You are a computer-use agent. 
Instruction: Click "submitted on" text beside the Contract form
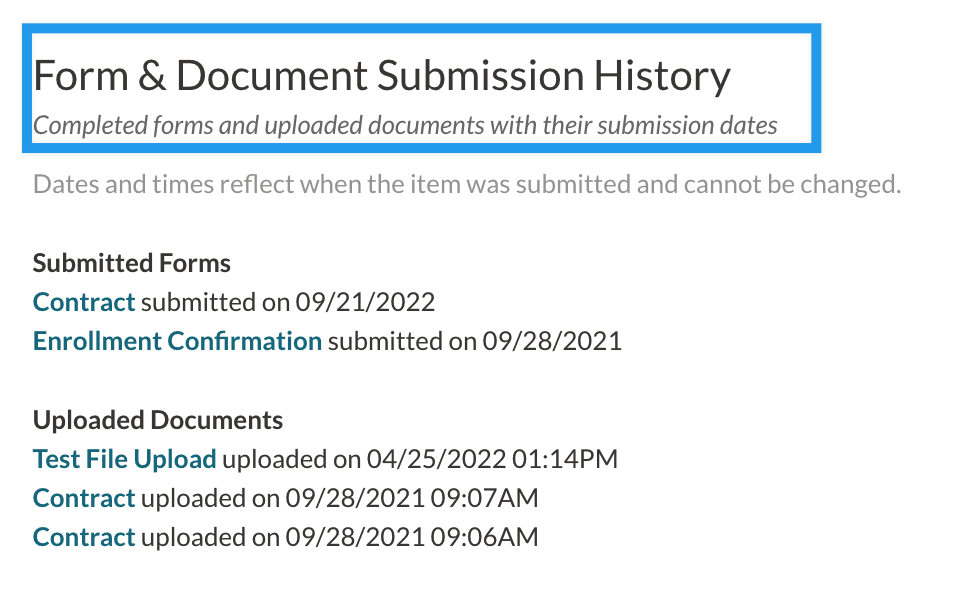[214, 302]
